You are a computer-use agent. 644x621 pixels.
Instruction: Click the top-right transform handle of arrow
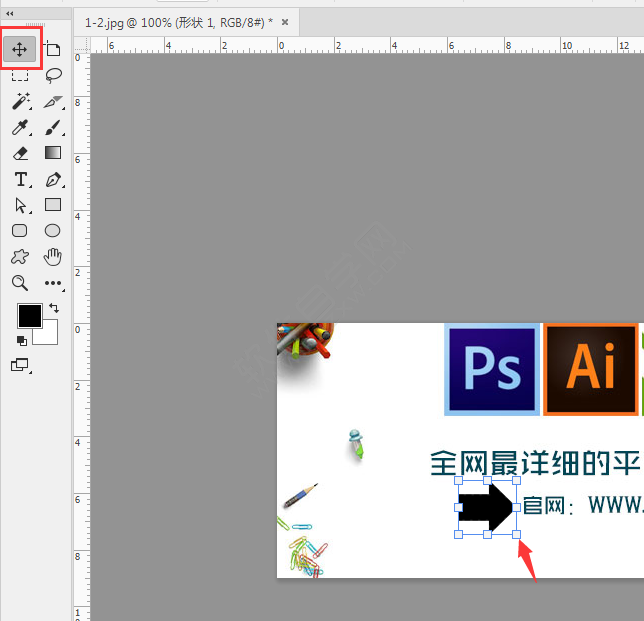pyautogui.click(x=516, y=481)
